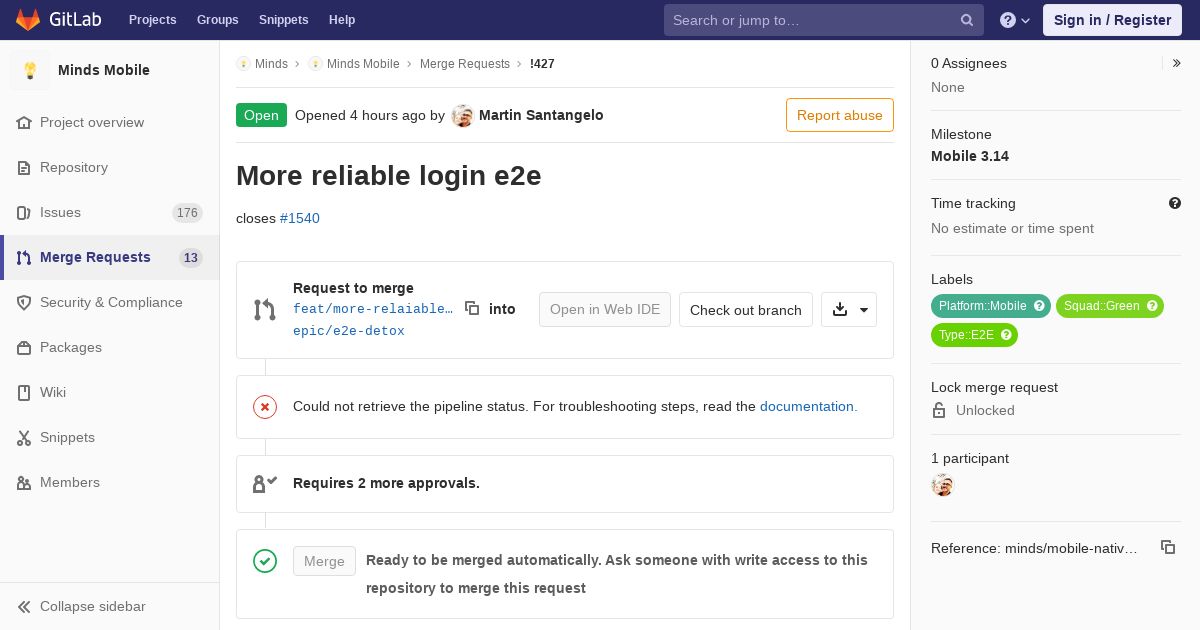Click the Issues sidebar icon
1200x630 pixels.
point(24,212)
